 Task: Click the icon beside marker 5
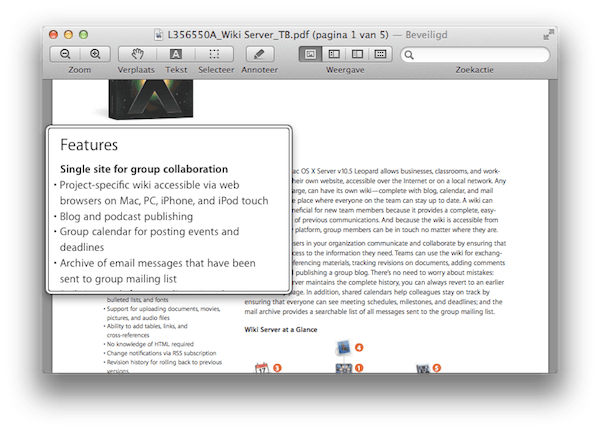423,368
